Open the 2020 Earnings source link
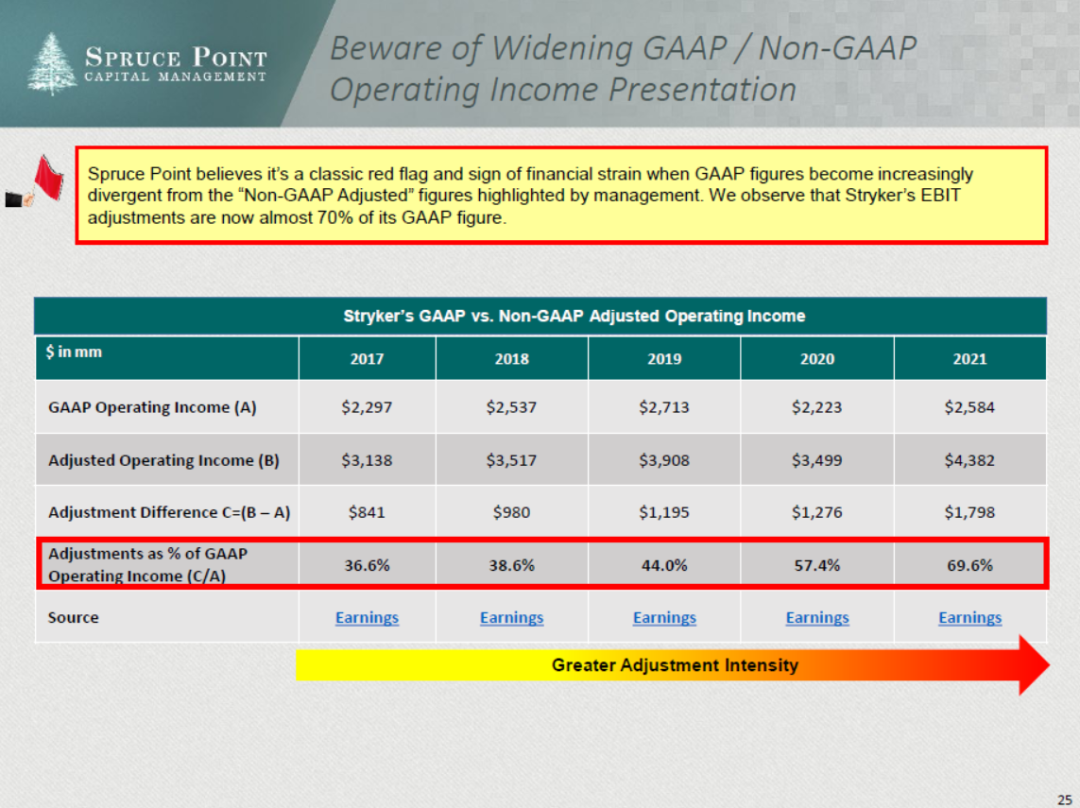The image size is (1080, 808). (818, 617)
